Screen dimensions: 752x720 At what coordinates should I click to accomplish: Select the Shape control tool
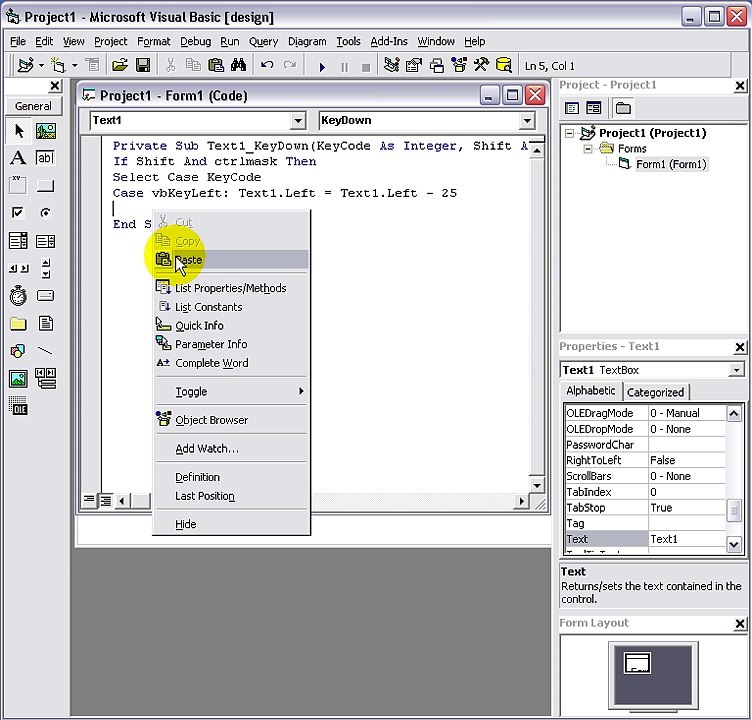18,351
